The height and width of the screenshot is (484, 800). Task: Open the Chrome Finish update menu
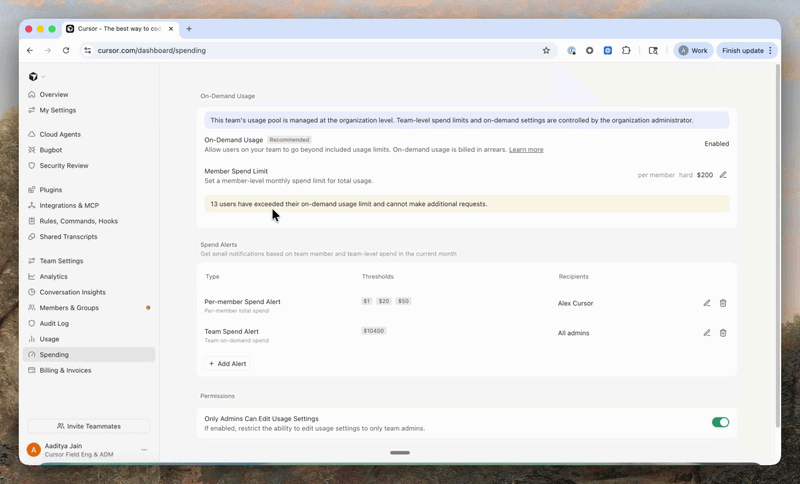pos(747,50)
